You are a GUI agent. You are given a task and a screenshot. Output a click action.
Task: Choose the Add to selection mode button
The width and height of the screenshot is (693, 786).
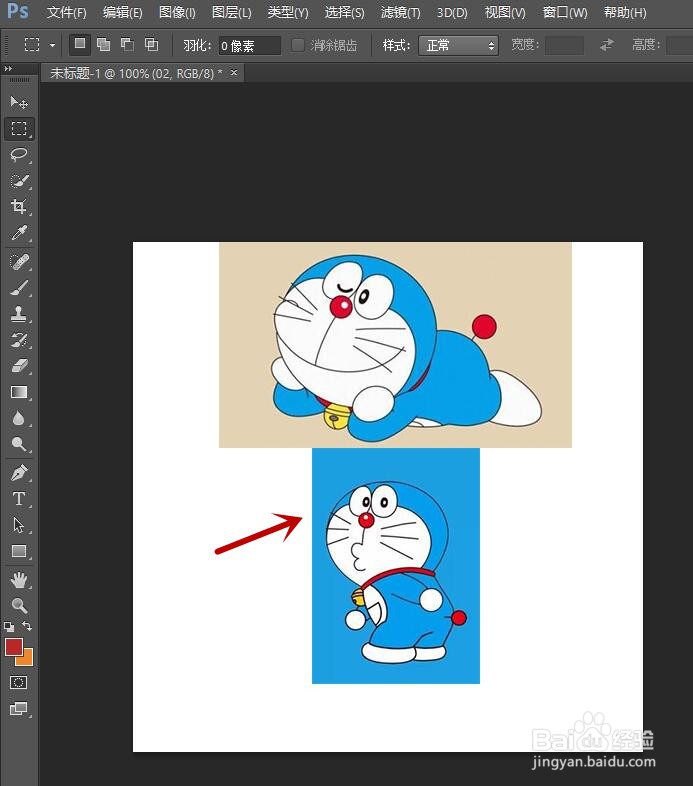click(x=103, y=45)
